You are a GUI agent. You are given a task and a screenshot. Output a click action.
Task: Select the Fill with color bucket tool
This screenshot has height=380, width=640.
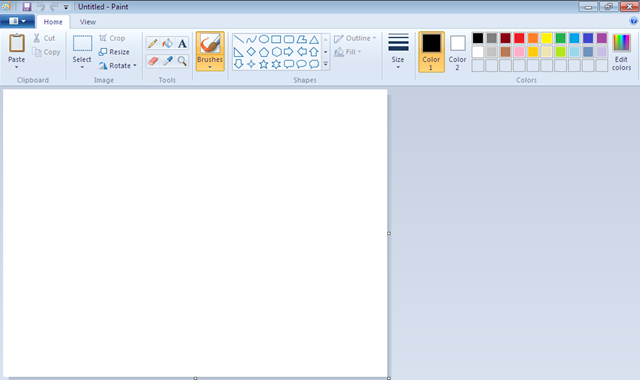pyautogui.click(x=167, y=43)
